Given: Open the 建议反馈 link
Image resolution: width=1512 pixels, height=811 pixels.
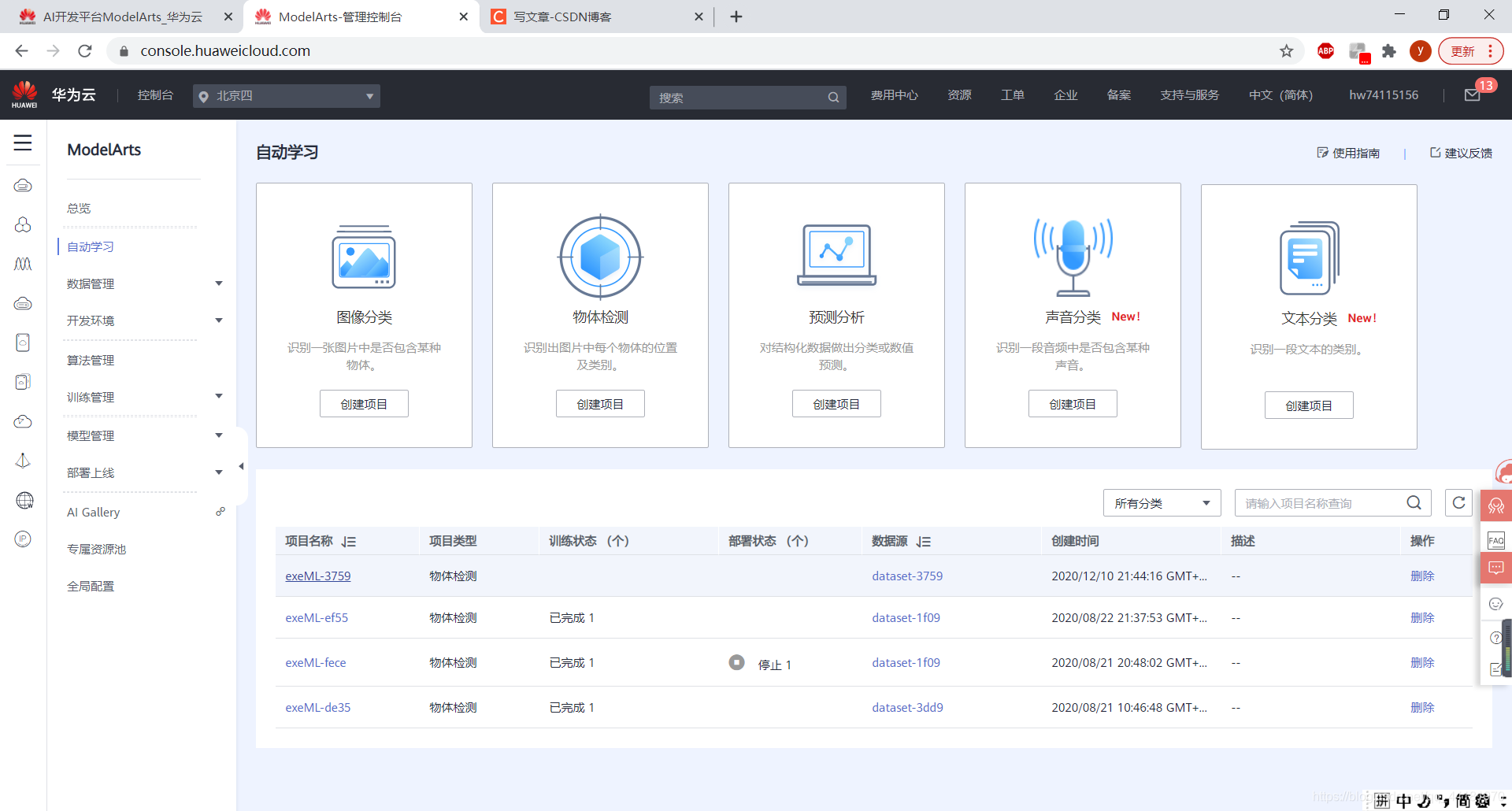Looking at the screenshot, I should (x=1461, y=153).
